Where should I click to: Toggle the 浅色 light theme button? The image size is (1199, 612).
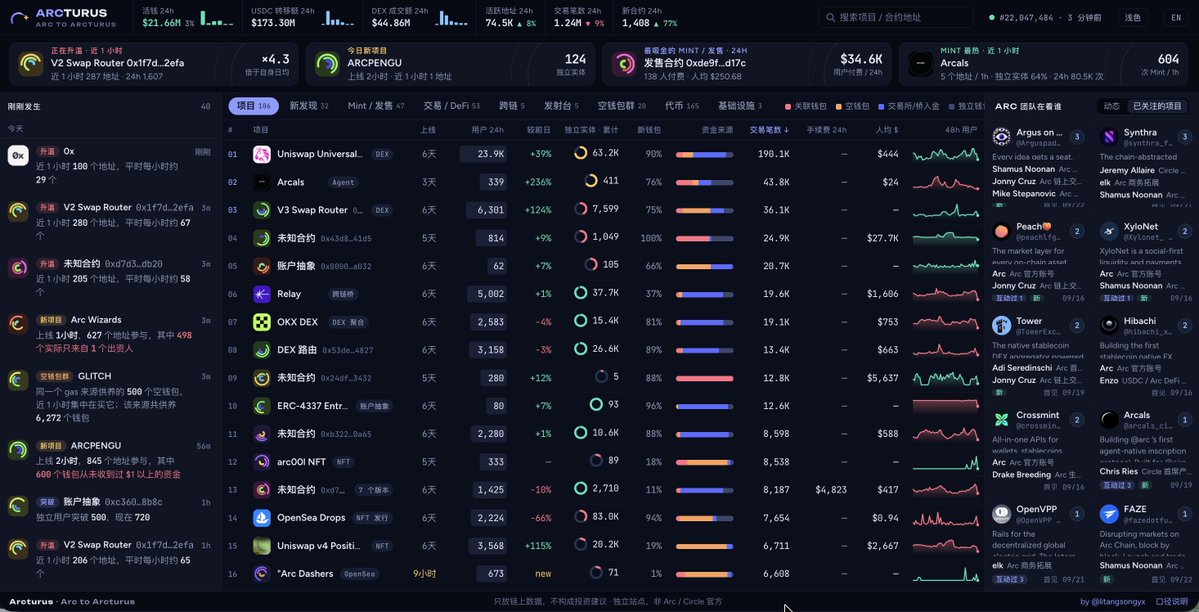point(1132,18)
